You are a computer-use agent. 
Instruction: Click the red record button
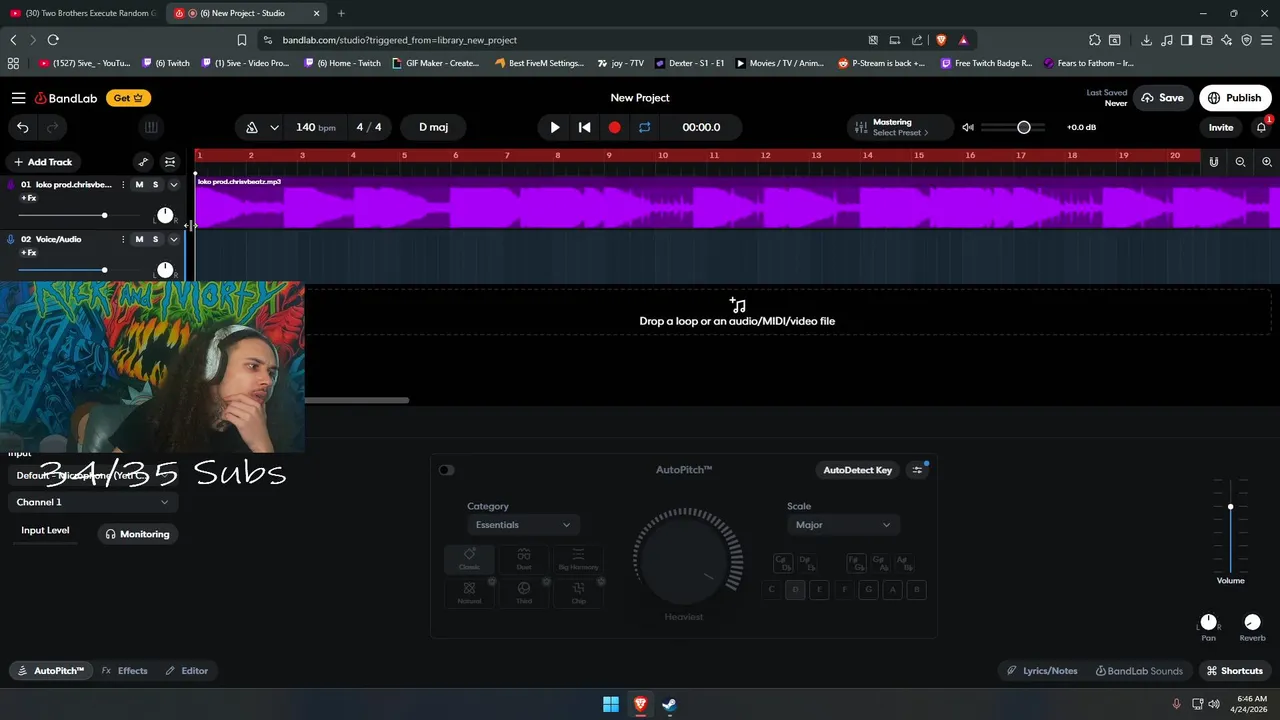[x=615, y=127]
